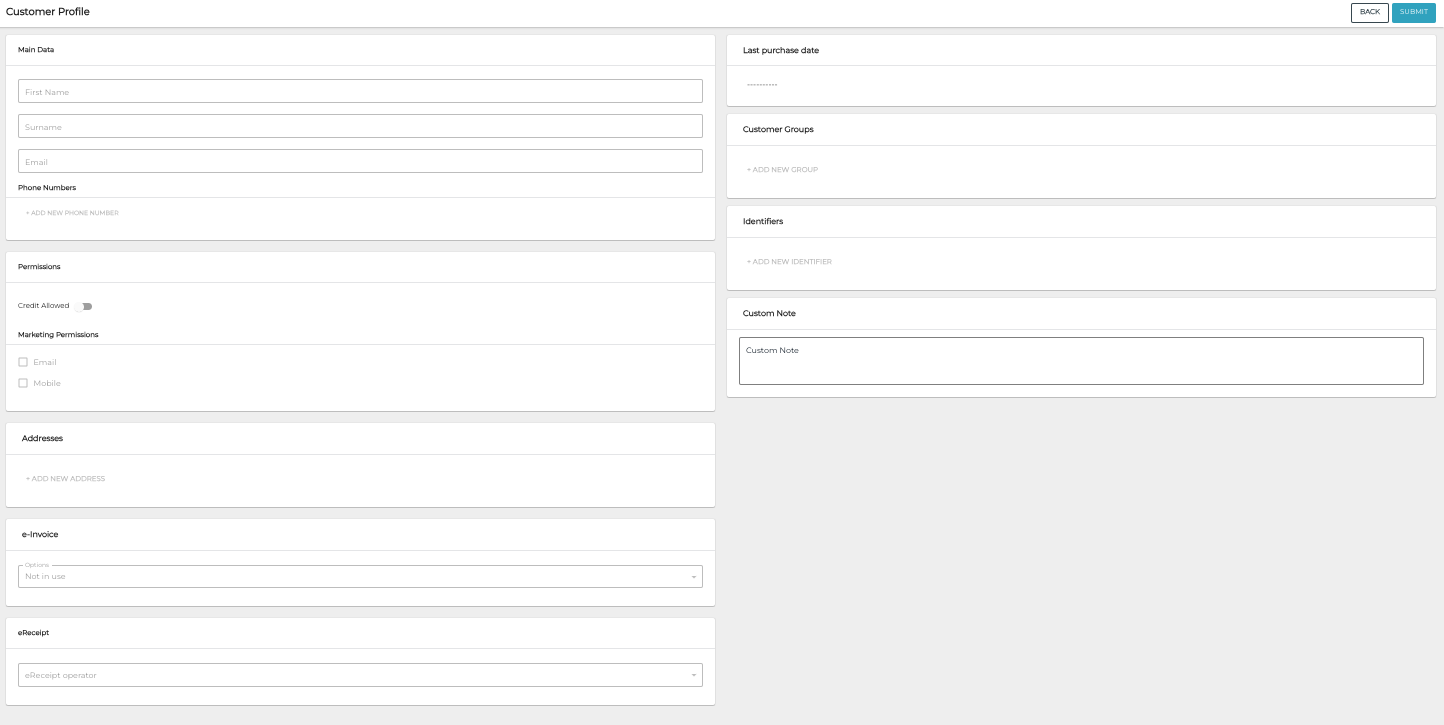This screenshot has width=1444, height=725.
Task: Click the Last purchase date placeholder
Action: click(x=761, y=85)
